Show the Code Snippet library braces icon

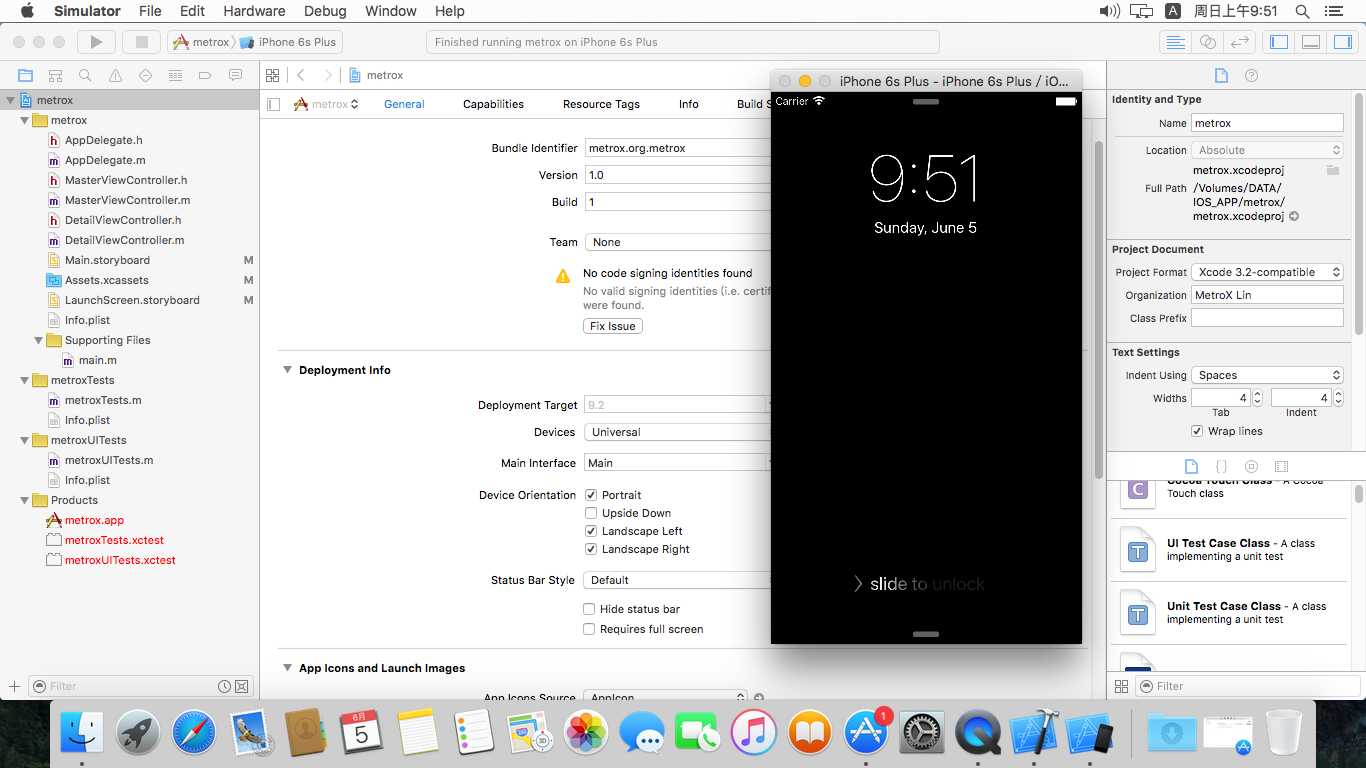[x=1221, y=466]
